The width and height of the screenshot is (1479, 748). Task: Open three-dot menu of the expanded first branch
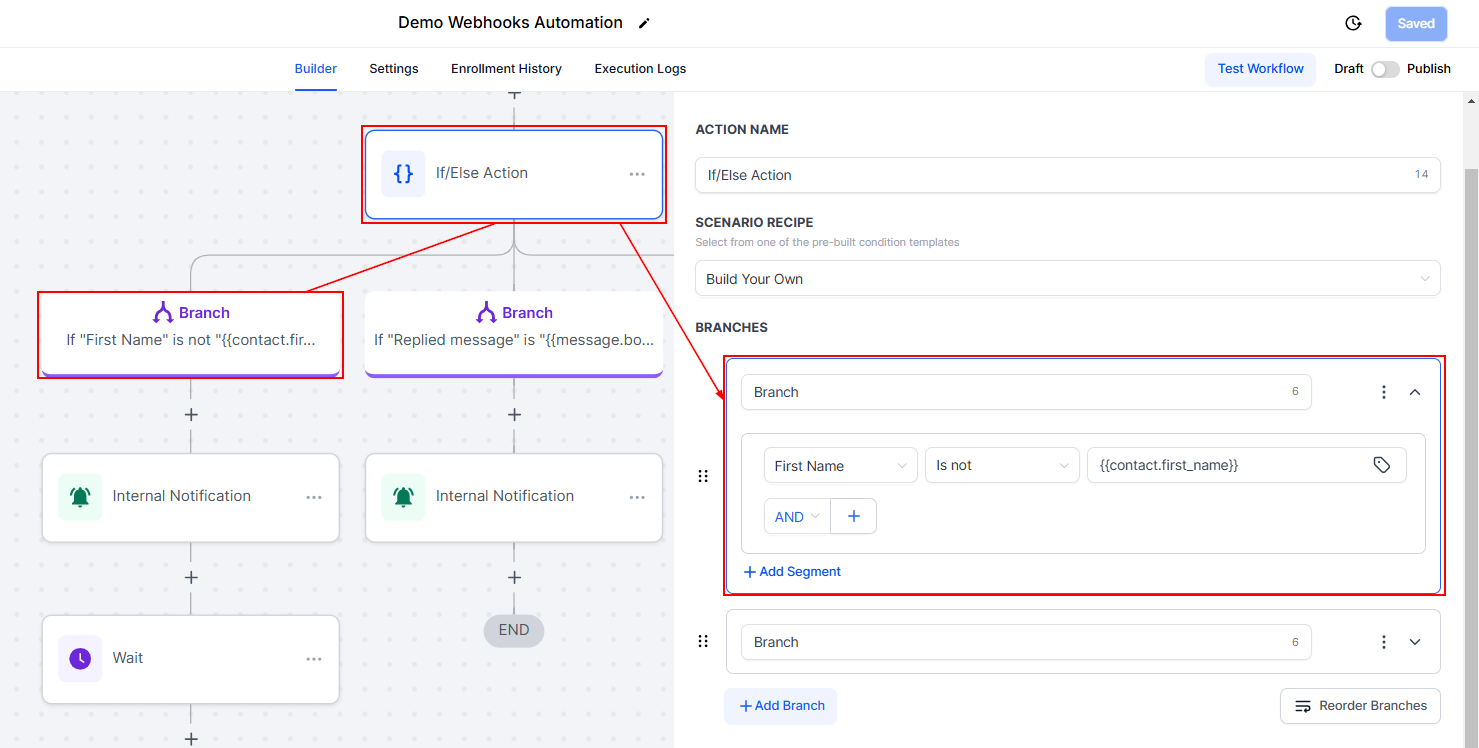(1384, 392)
